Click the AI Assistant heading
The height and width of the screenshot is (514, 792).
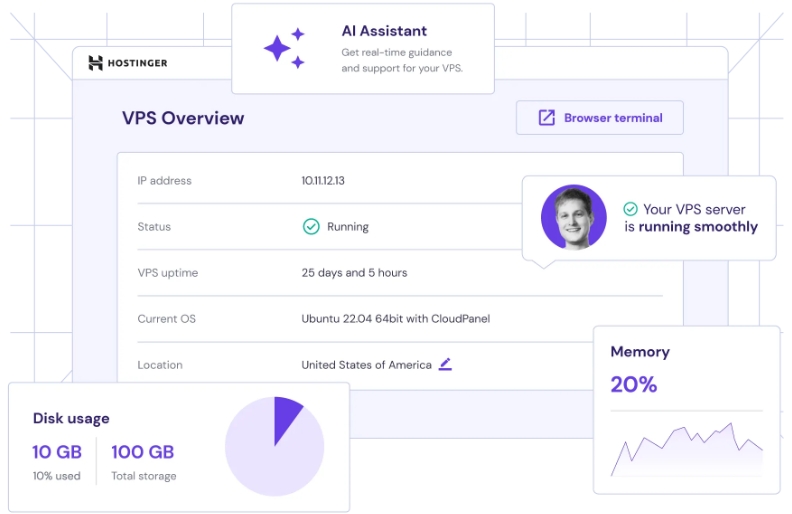(x=384, y=31)
